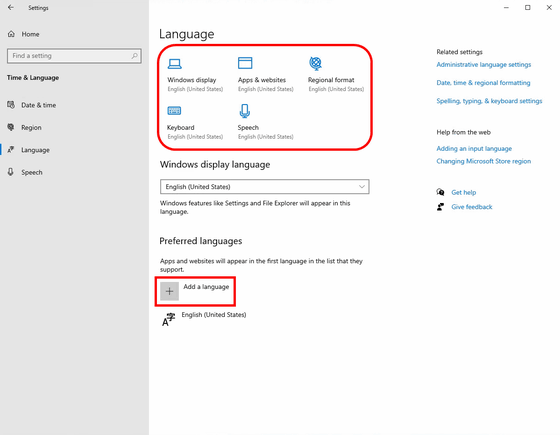Click the Date & time calendar icon
The image size is (560, 435).
11,105
